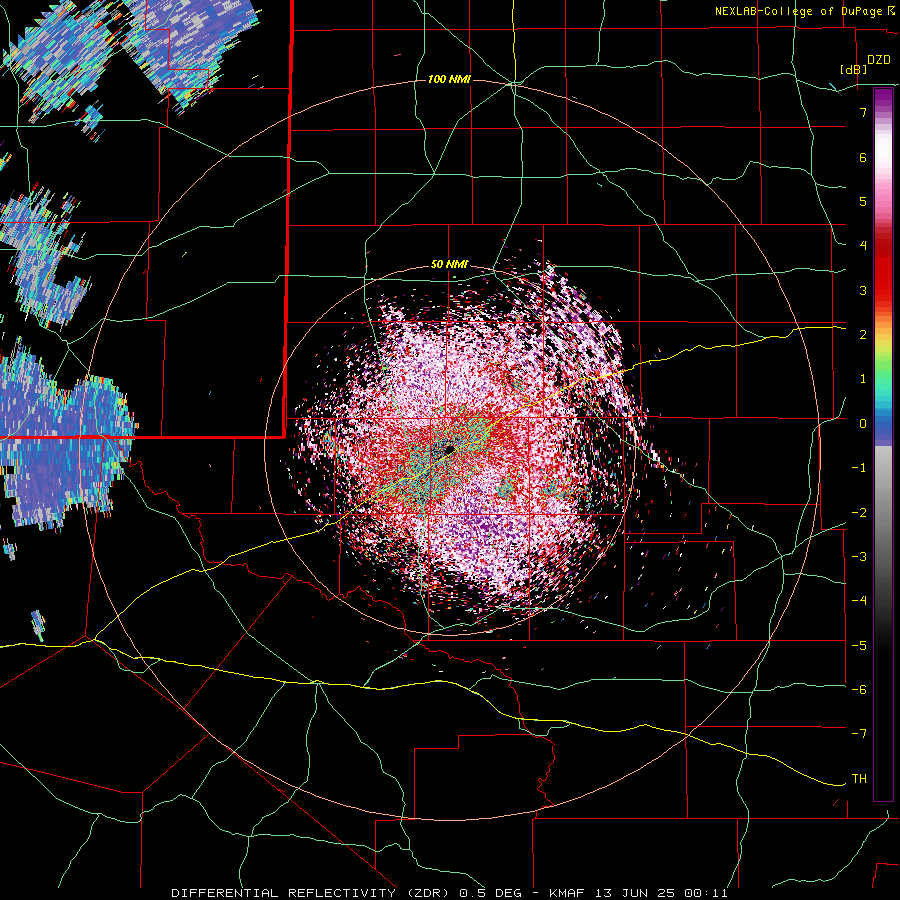Click the 7 value on color scale
This screenshot has width=900, height=900.
pos(863,112)
